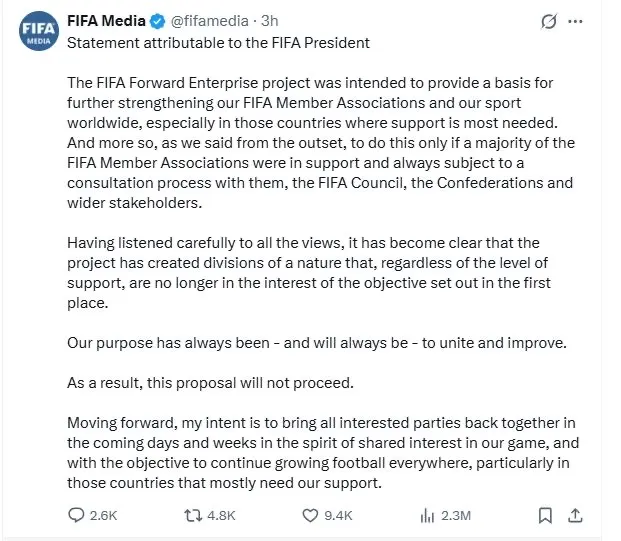Click the reply comment bubble icon
Screen dimensions: 621x541
click(x=76, y=515)
